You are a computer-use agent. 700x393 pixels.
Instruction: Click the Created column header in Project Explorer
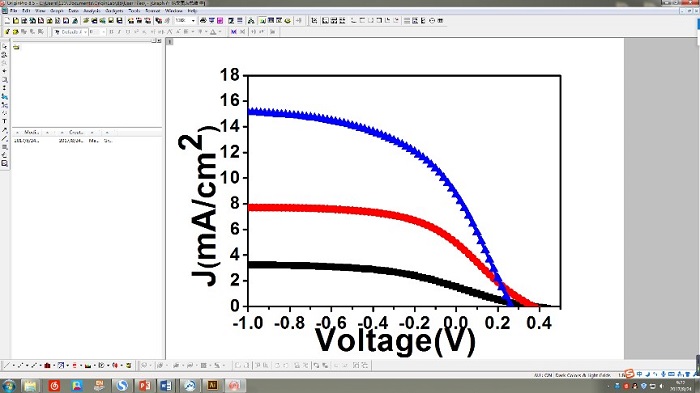tap(76, 132)
